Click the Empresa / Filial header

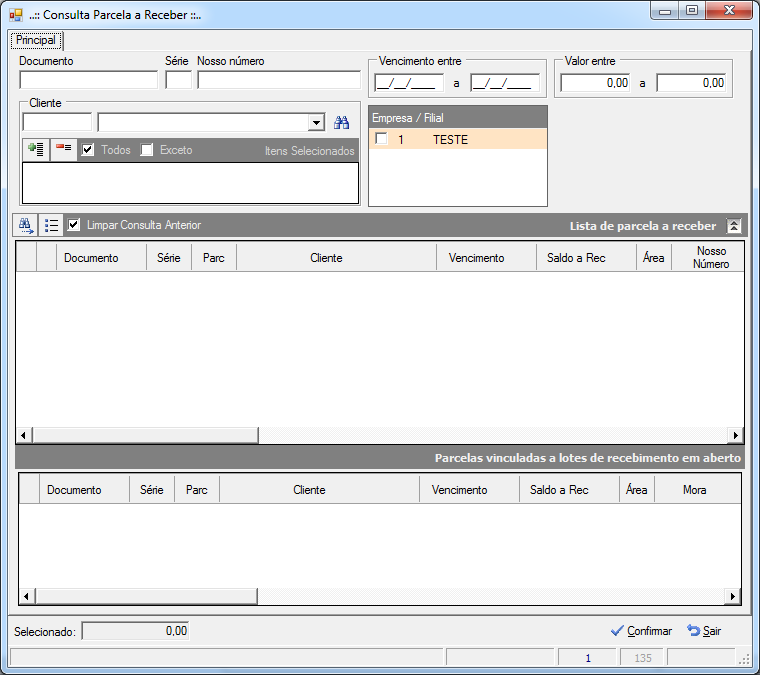coord(458,118)
